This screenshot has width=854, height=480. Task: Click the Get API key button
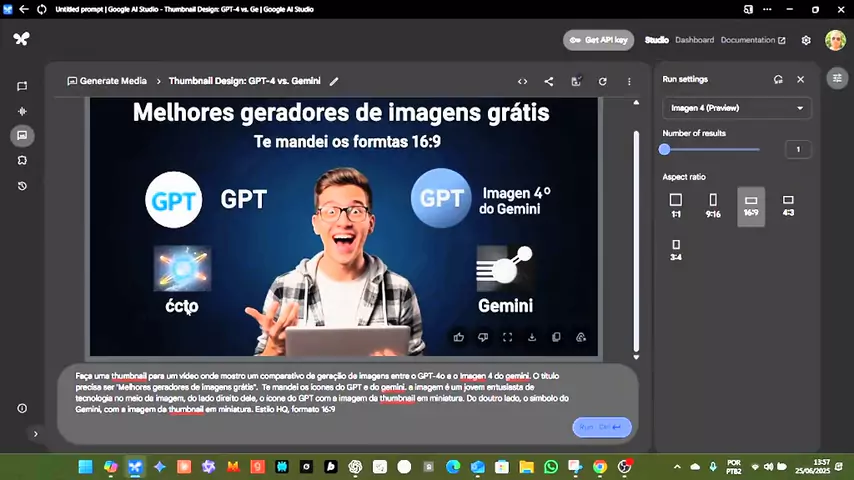click(x=599, y=40)
